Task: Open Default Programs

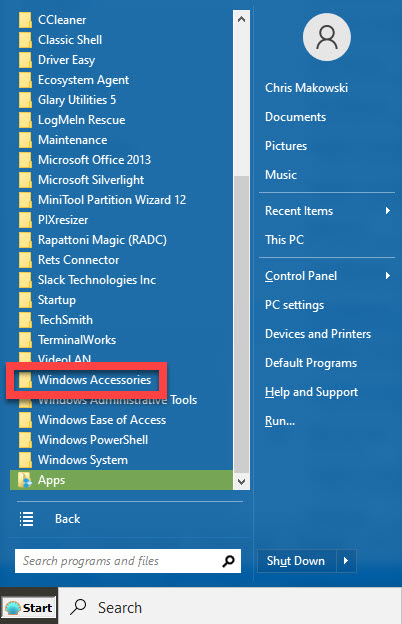Action: (x=311, y=363)
